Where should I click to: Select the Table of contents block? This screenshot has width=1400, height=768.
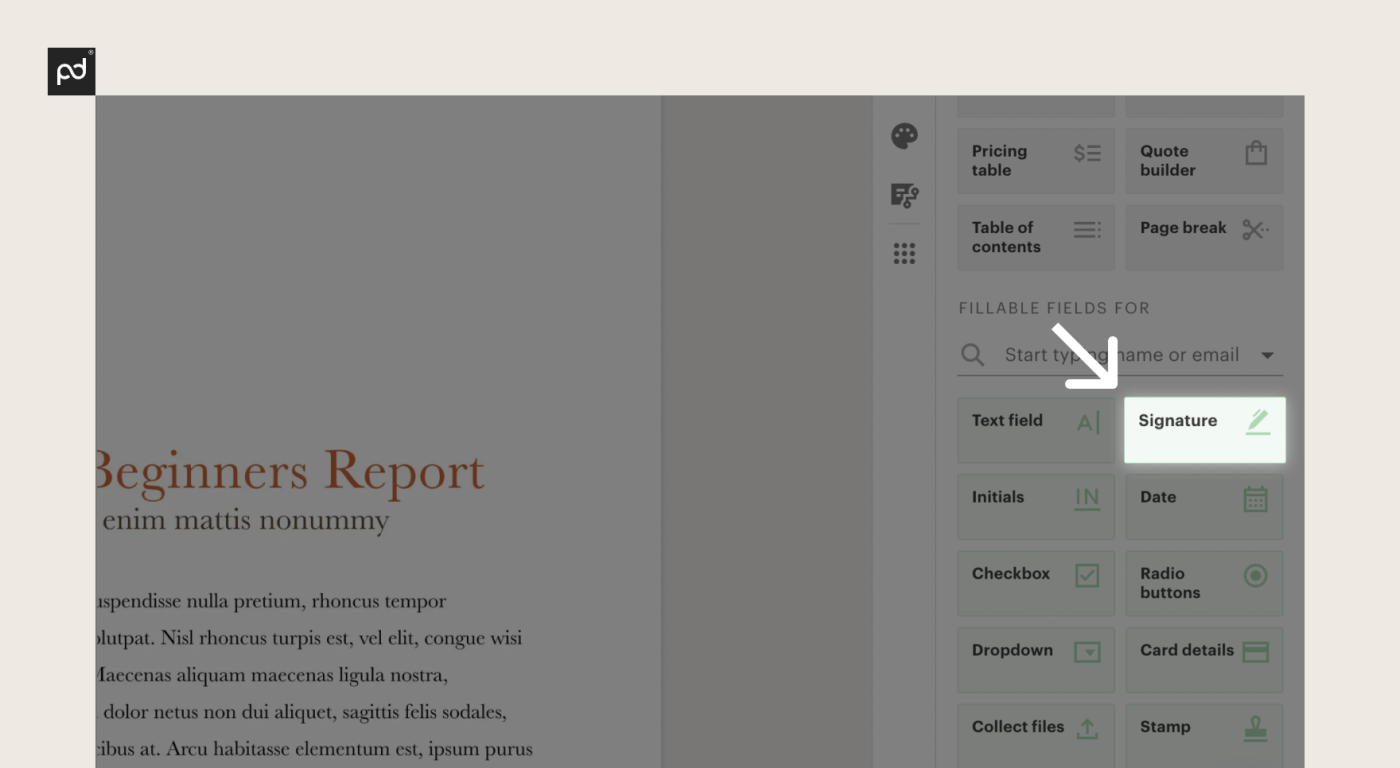[x=1036, y=237]
